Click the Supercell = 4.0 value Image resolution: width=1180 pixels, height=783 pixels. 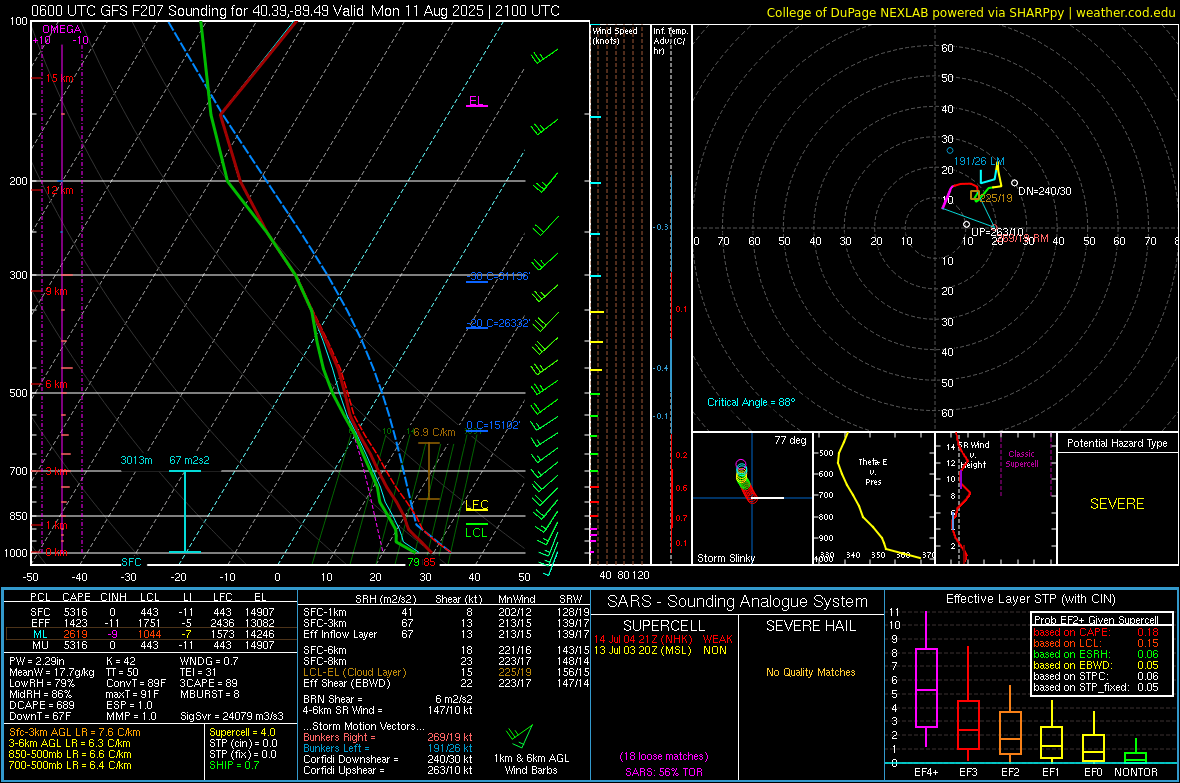[x=242, y=732]
